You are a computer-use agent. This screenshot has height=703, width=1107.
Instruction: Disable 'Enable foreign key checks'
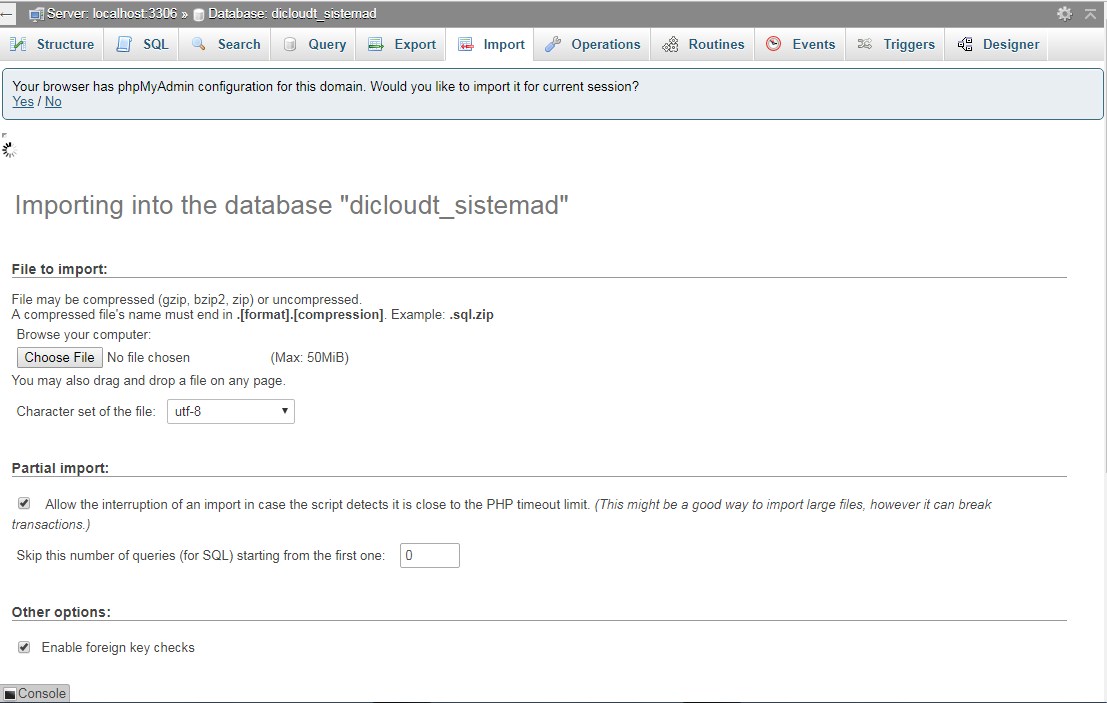click(24, 646)
